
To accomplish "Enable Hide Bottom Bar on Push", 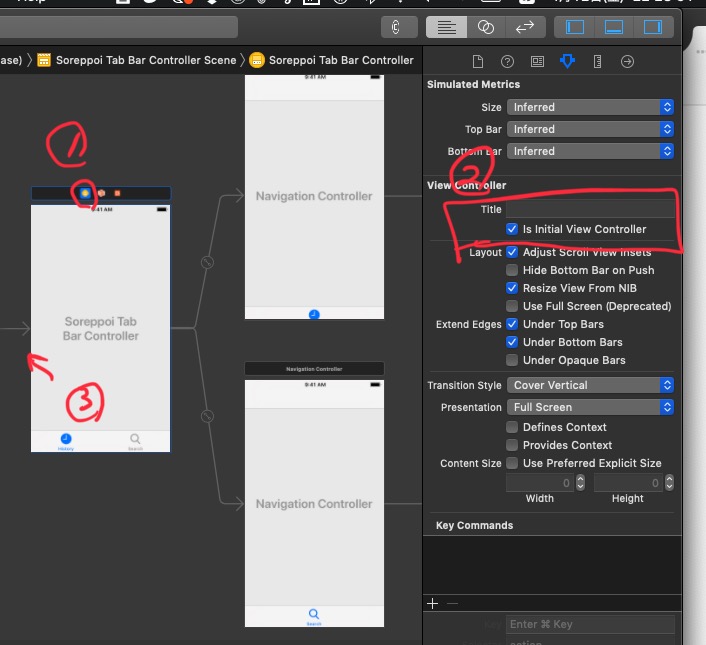I will [513, 270].
